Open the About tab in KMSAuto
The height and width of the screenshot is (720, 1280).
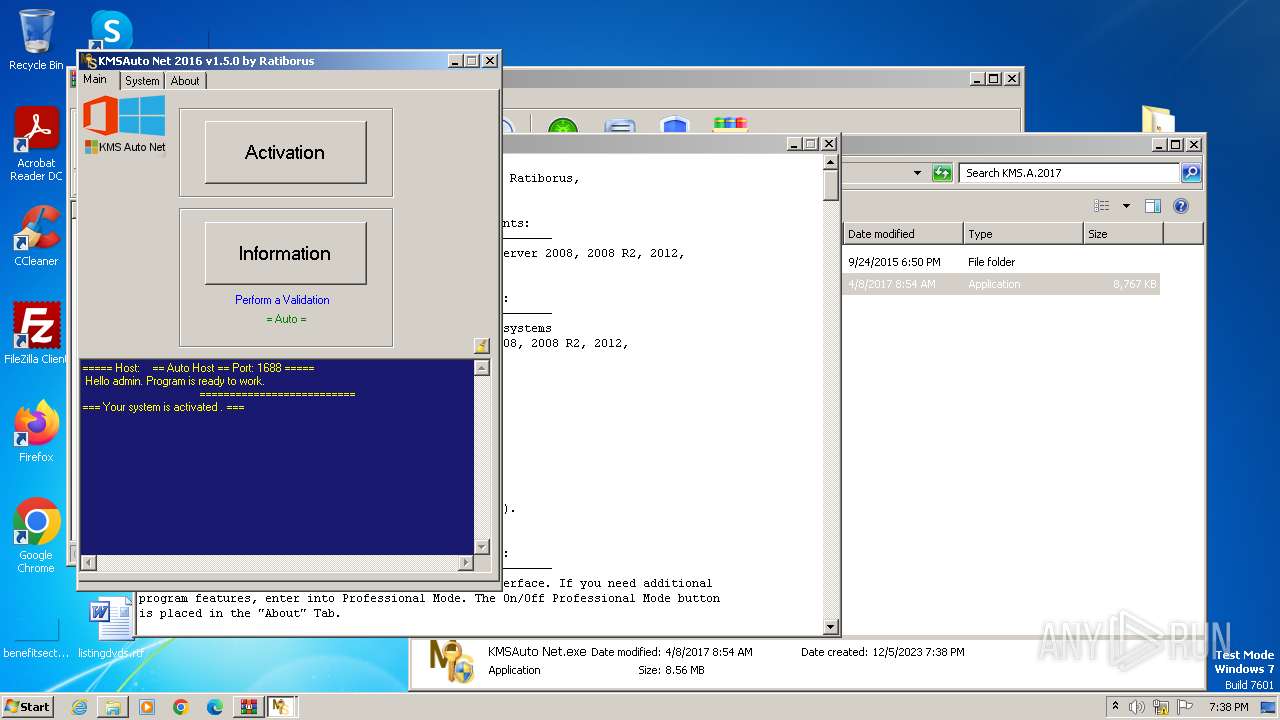coord(185,81)
